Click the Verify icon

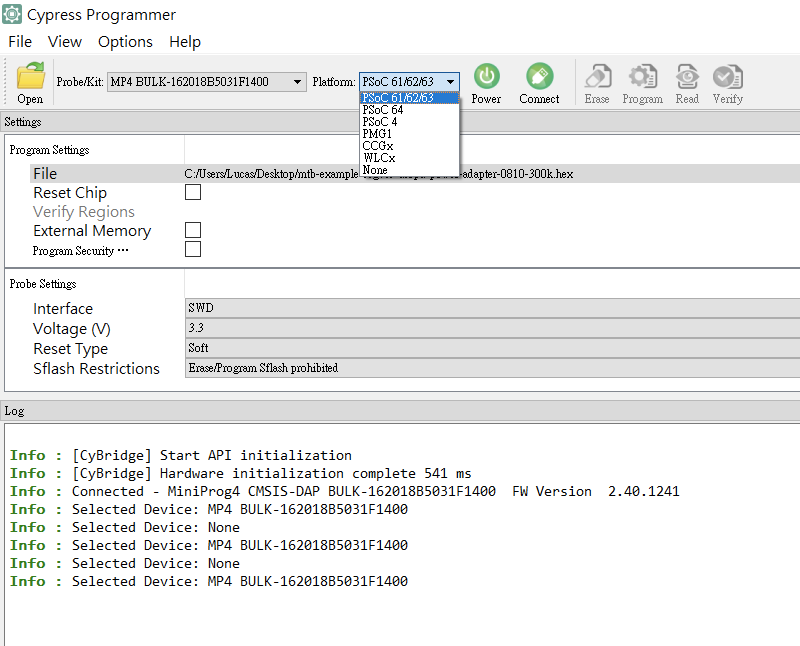727,77
